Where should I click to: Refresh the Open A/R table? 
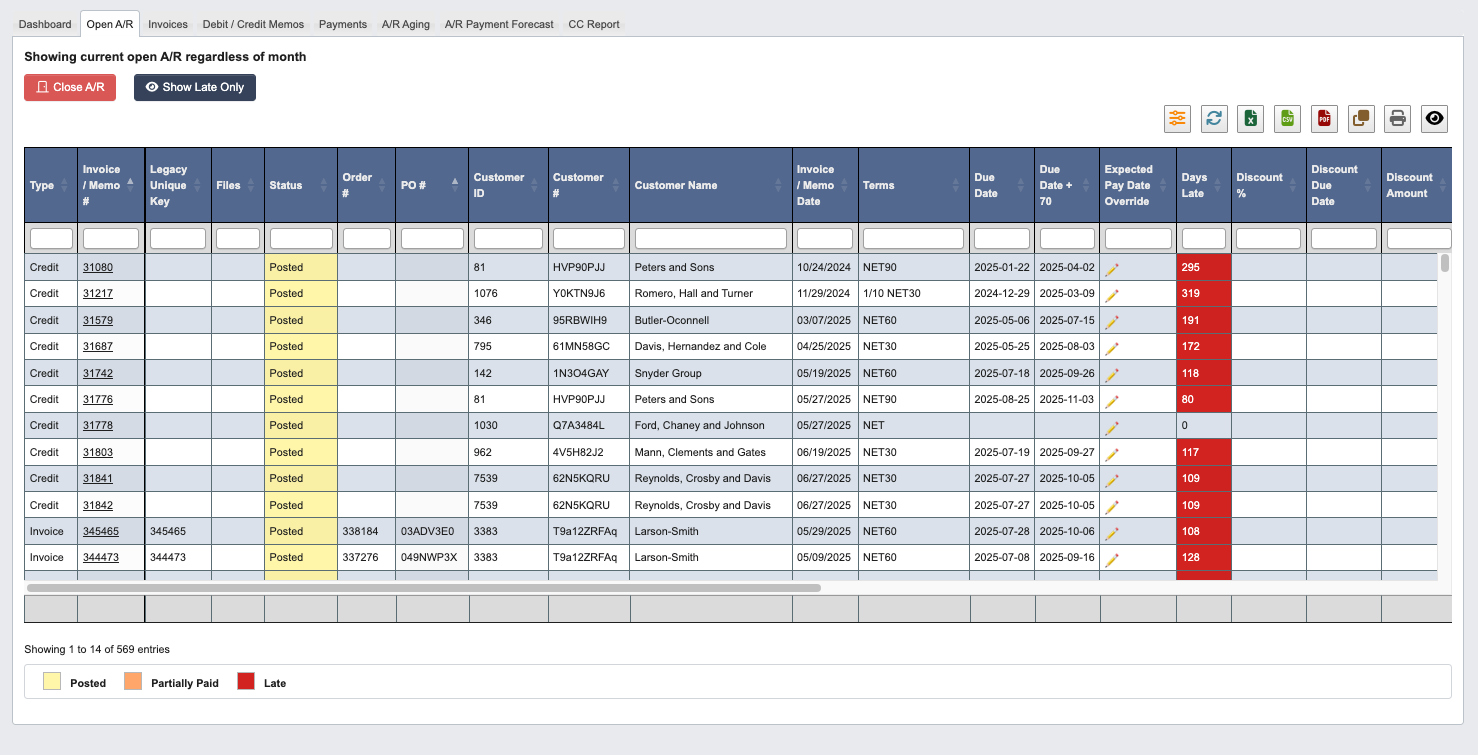point(1214,118)
